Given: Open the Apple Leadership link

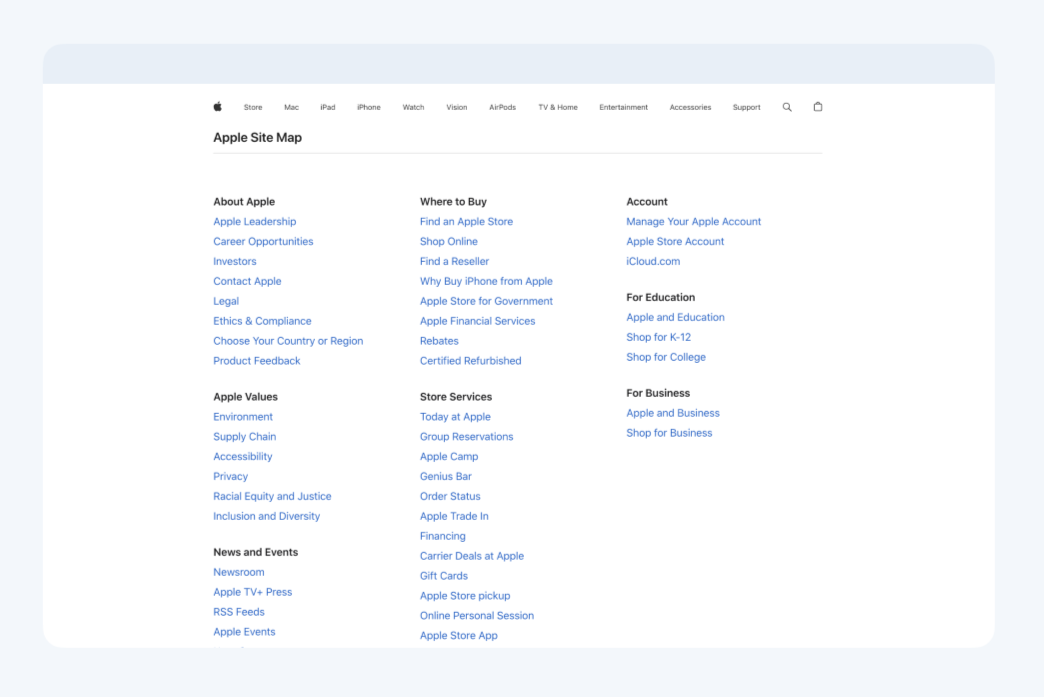Looking at the screenshot, I should point(255,222).
